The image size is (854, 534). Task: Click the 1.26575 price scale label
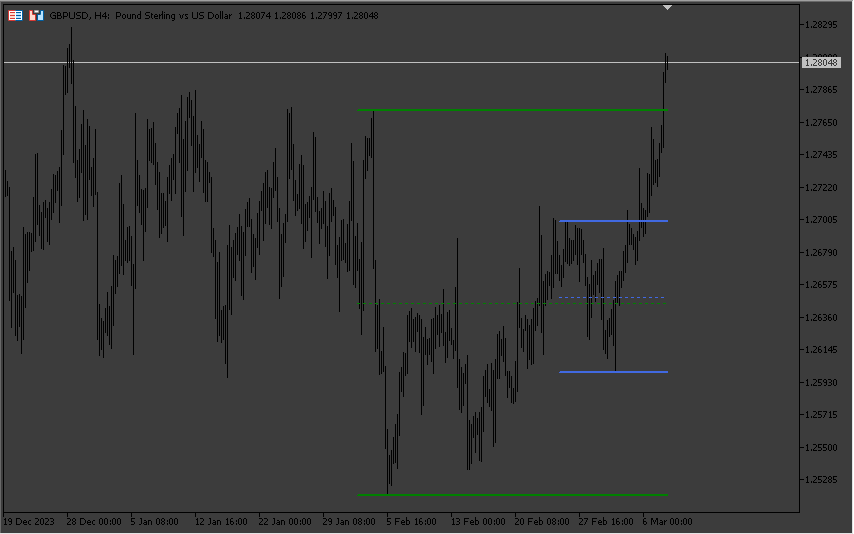[821, 285]
